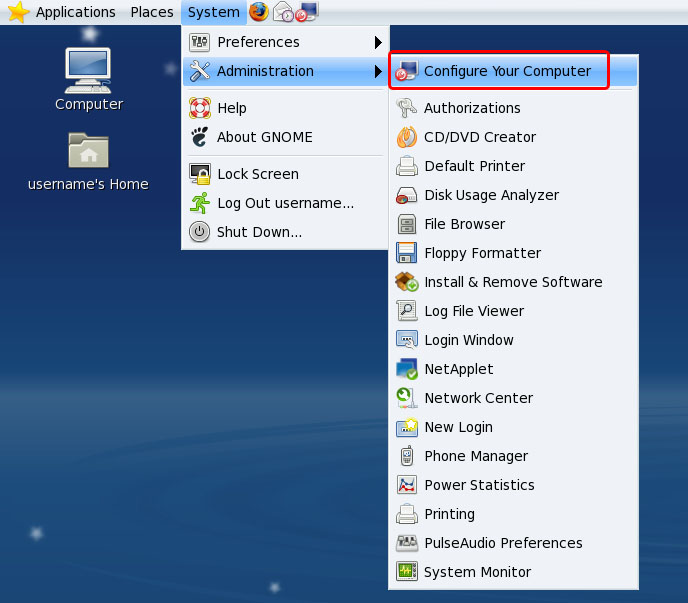Choose About GNOME label
Screen dimensions: 688x603
(265, 137)
